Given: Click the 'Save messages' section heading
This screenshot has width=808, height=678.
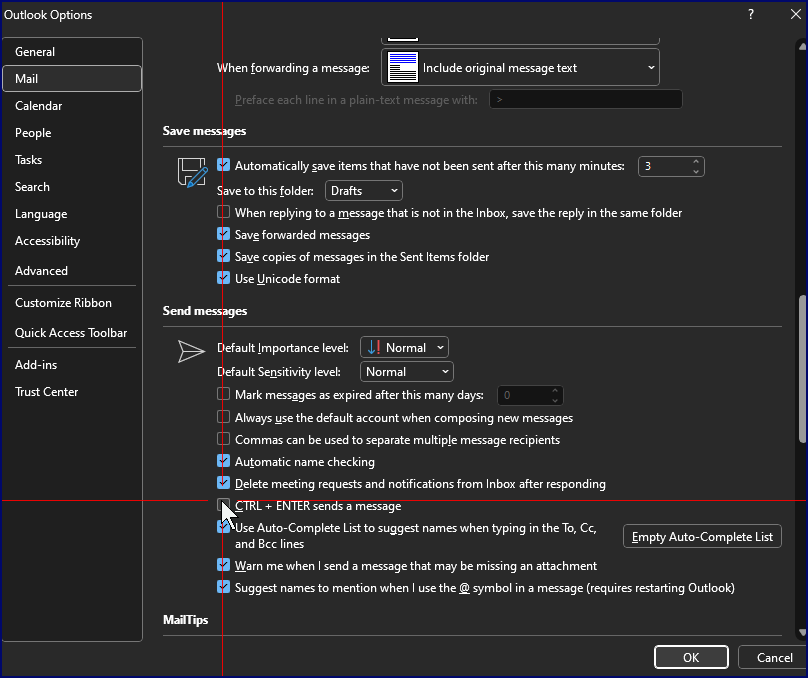Looking at the screenshot, I should pyautogui.click(x=205, y=131).
